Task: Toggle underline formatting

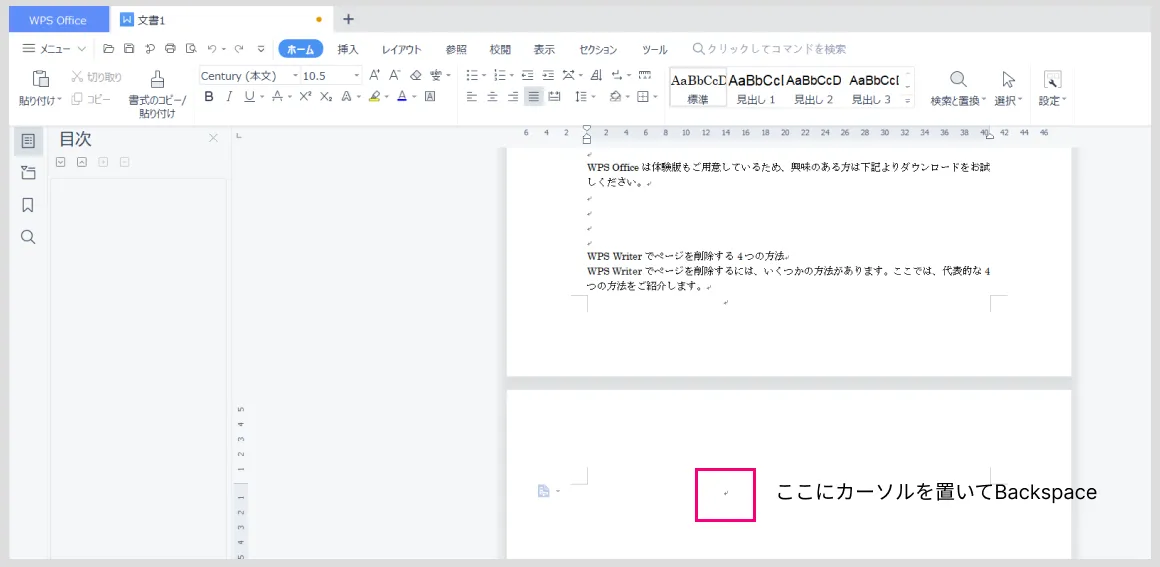Action: tap(249, 96)
